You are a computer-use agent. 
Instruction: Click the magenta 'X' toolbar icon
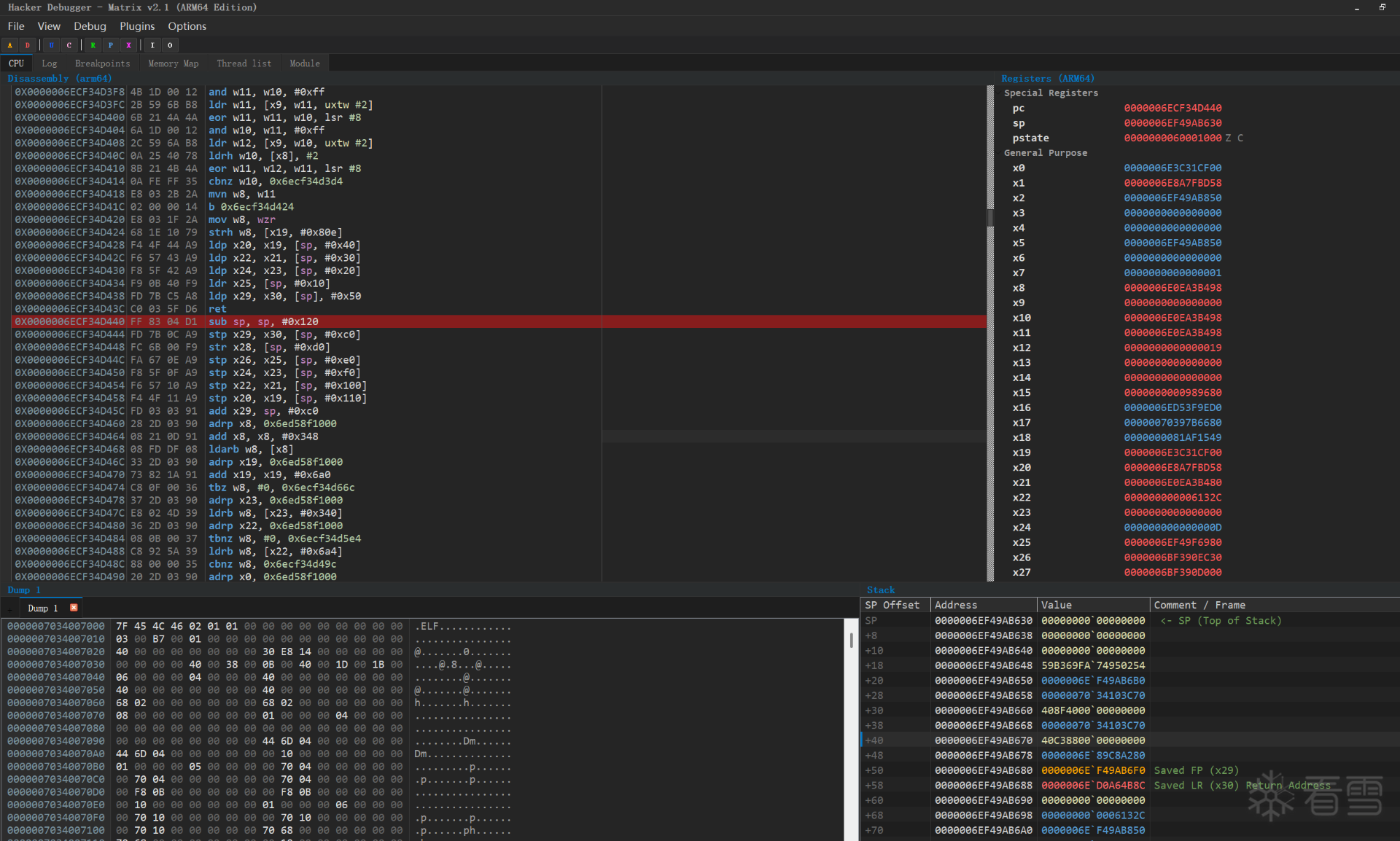pos(128,45)
